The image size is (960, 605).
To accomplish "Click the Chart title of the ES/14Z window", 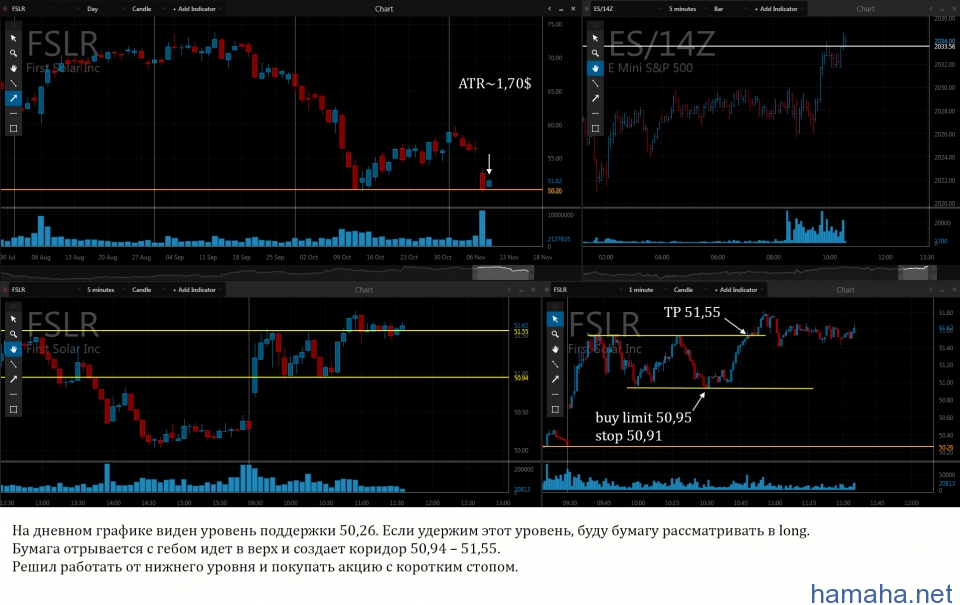I will (865, 9).
